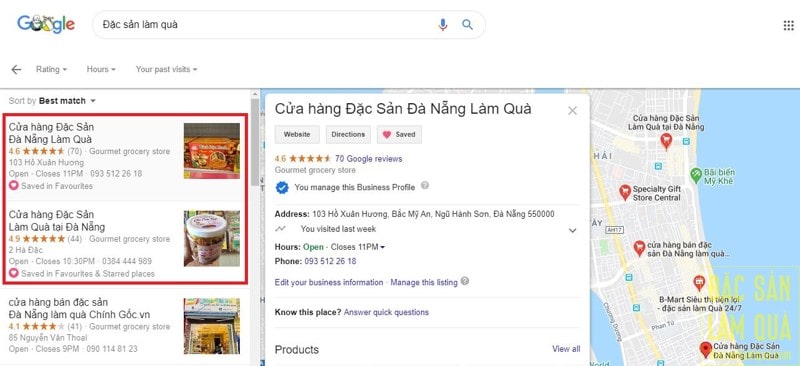This screenshot has width=800, height=366.
Task: Expand opening hours next to Closes 11PM
Action: [x=383, y=248]
